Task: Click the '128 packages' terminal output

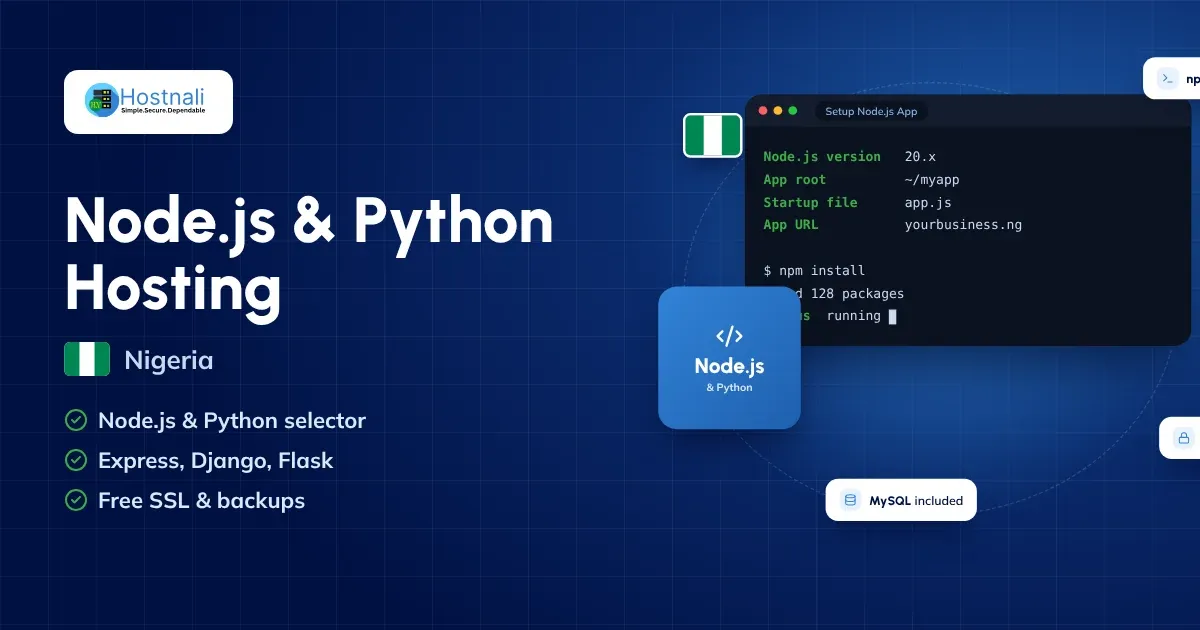Action: pos(857,294)
